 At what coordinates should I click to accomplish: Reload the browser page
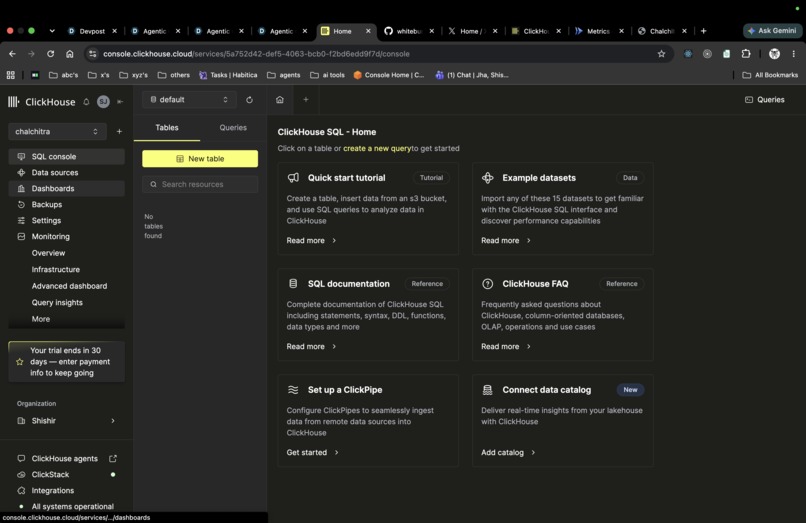tap(50, 53)
